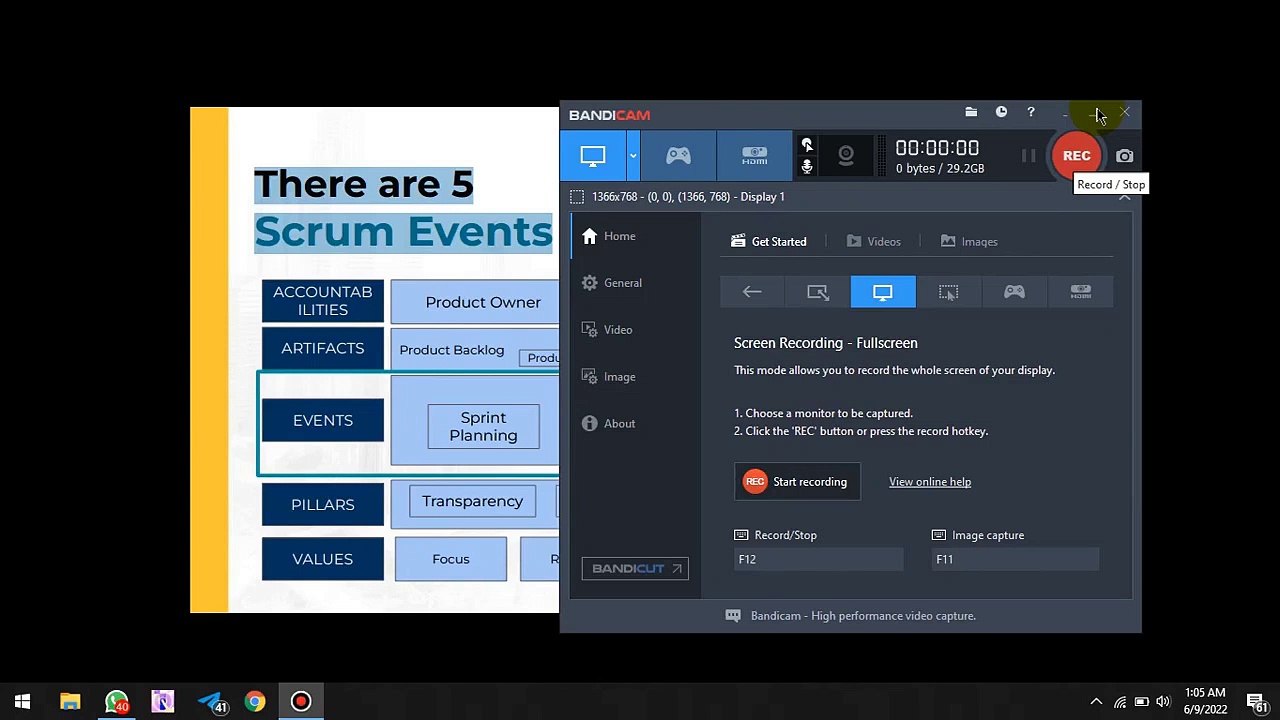This screenshot has width=1280, height=720.
Task: Open File Explorer from the taskbar
Action: [x=70, y=702]
